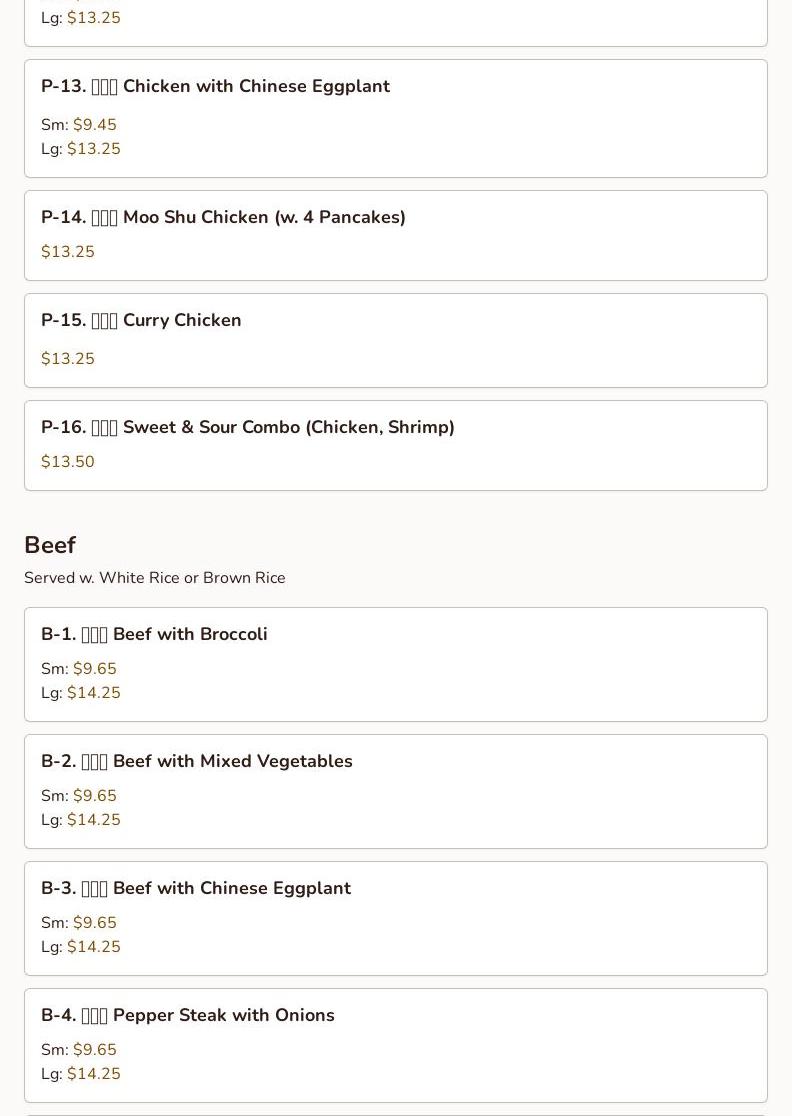The height and width of the screenshot is (1116, 792).
Task: Click the small $9.45 price for P-13
Action: (95, 125)
